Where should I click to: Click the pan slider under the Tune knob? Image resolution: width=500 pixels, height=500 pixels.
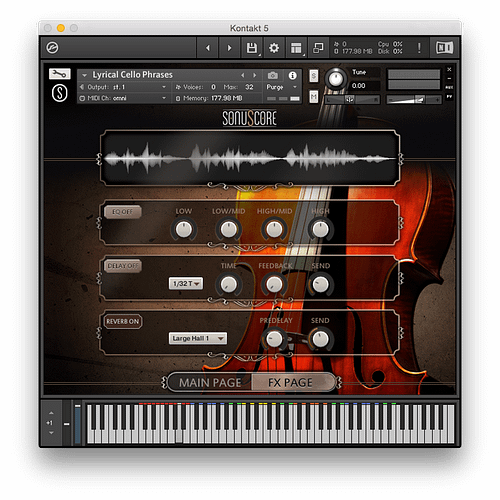[x=352, y=99]
